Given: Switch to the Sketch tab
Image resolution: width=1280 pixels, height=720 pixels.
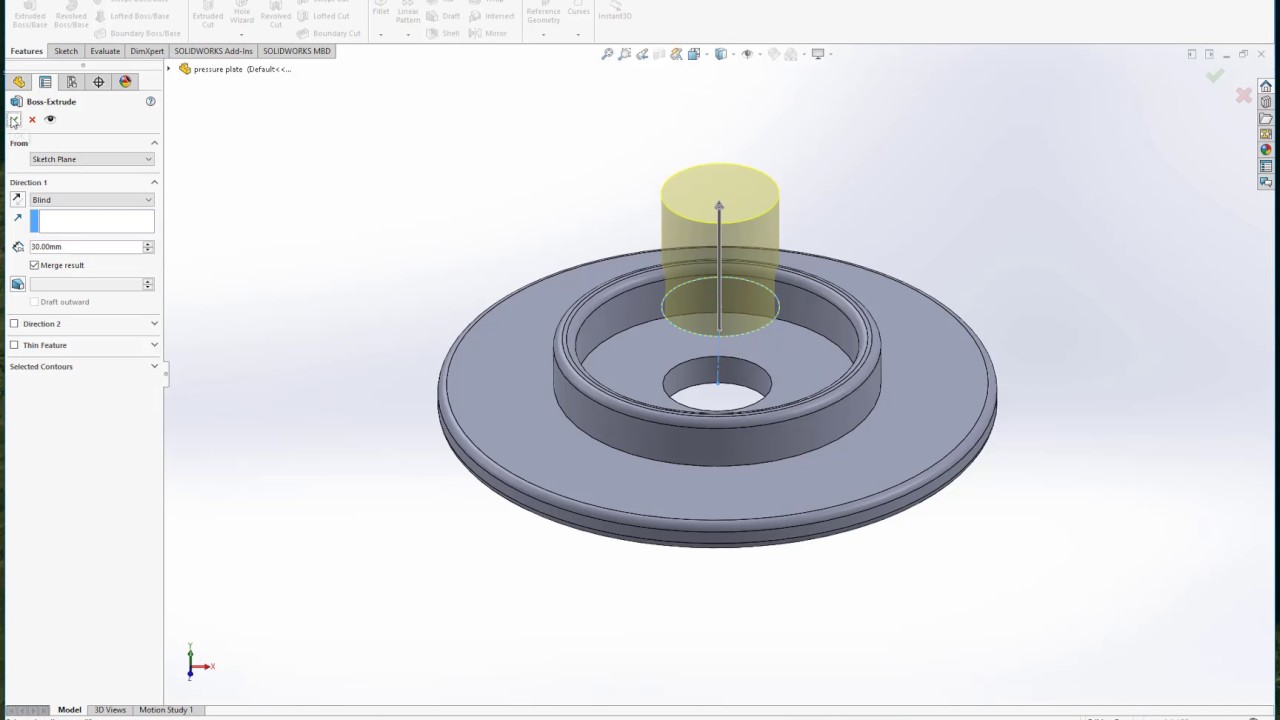Looking at the screenshot, I should 66,51.
